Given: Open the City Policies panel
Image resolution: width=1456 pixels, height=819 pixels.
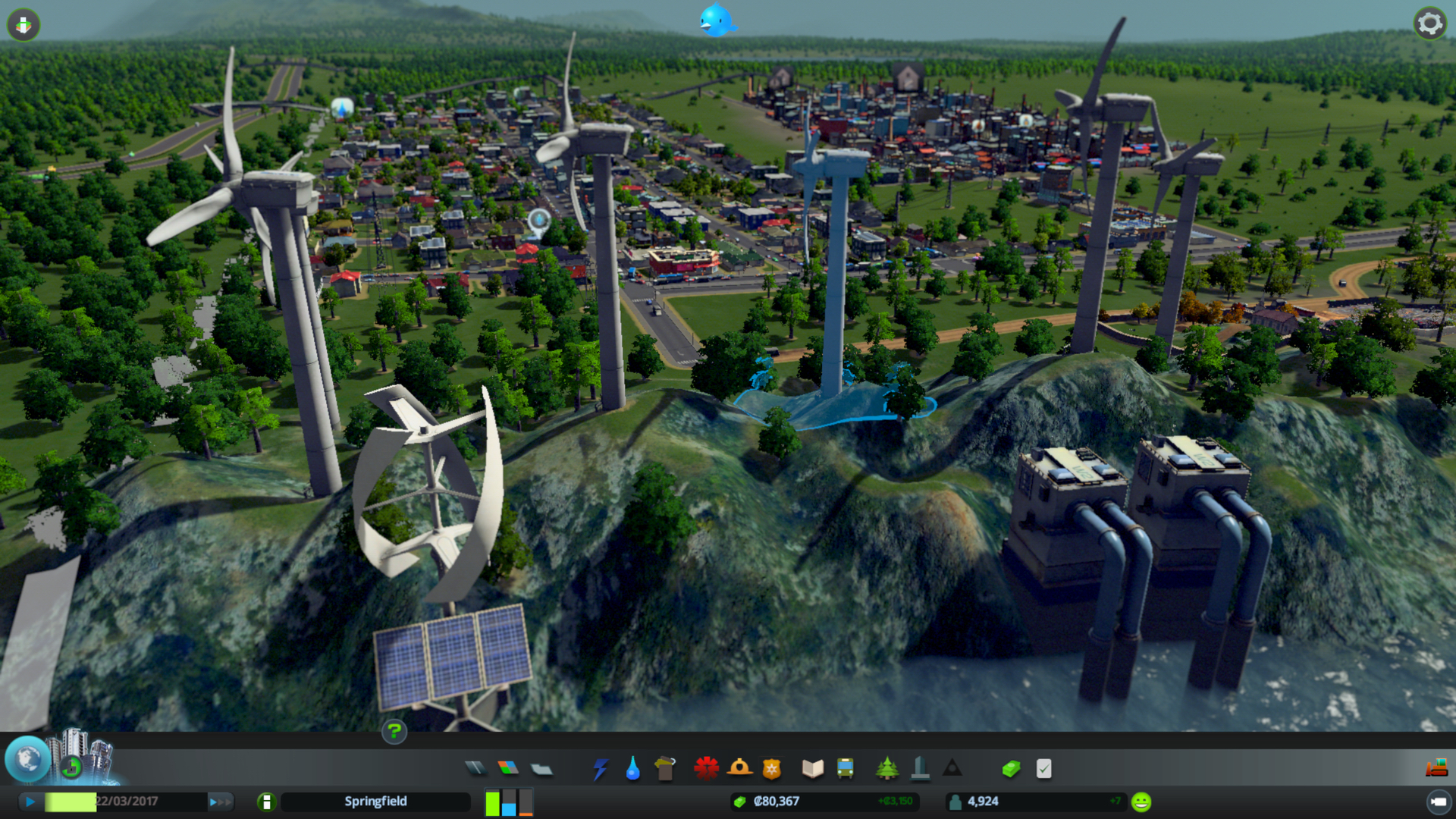Looking at the screenshot, I should pyautogui.click(x=1043, y=769).
